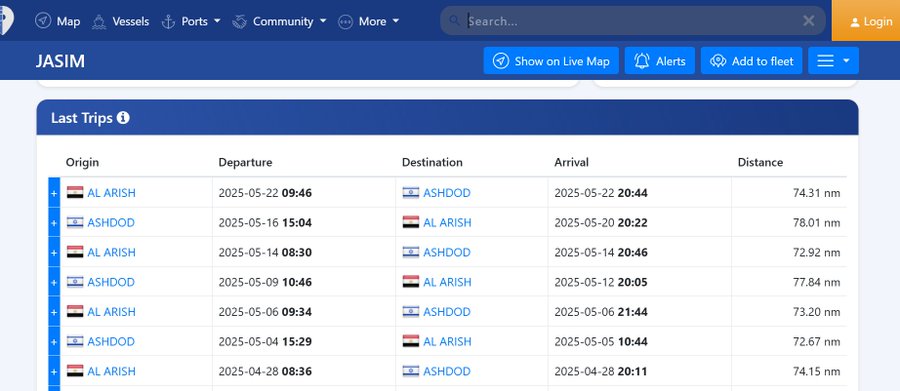Click the Login button
The image size is (900, 391).
click(x=866, y=21)
